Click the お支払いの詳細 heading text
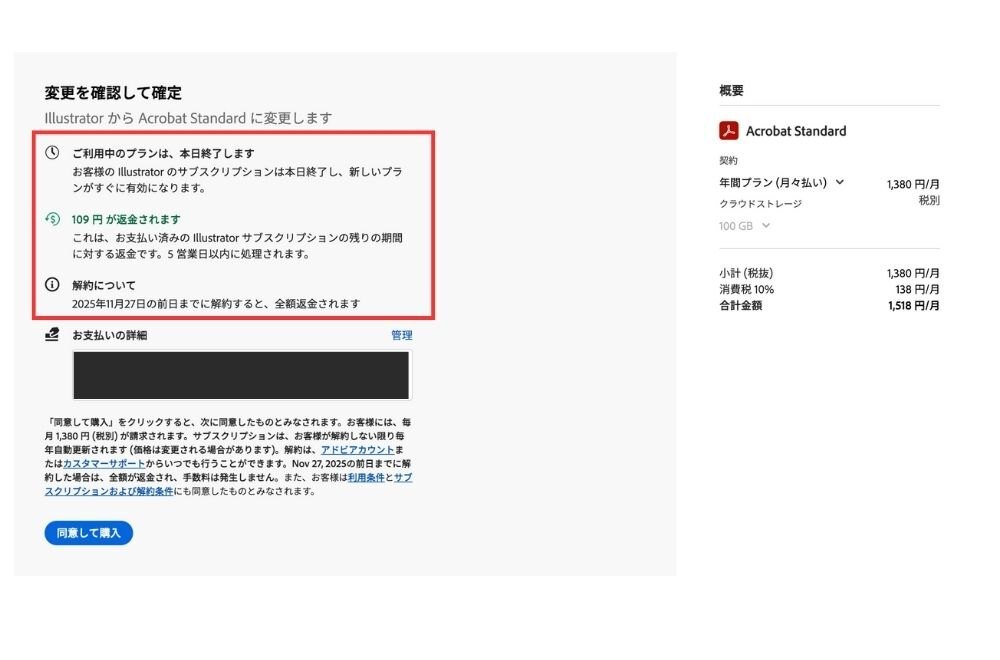The width and height of the screenshot is (1000, 660). (109, 335)
